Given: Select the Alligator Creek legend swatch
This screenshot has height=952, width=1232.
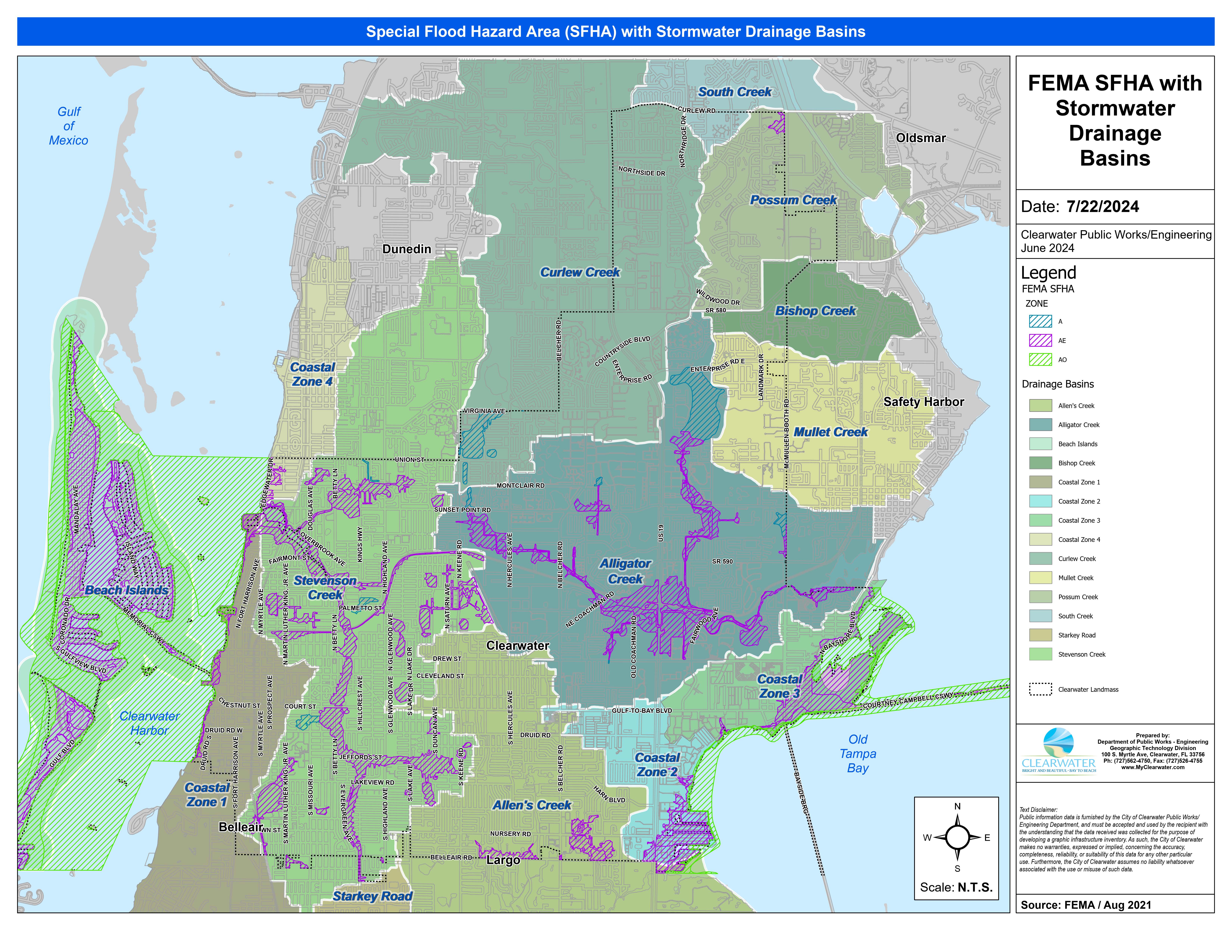Looking at the screenshot, I should point(1040,425).
